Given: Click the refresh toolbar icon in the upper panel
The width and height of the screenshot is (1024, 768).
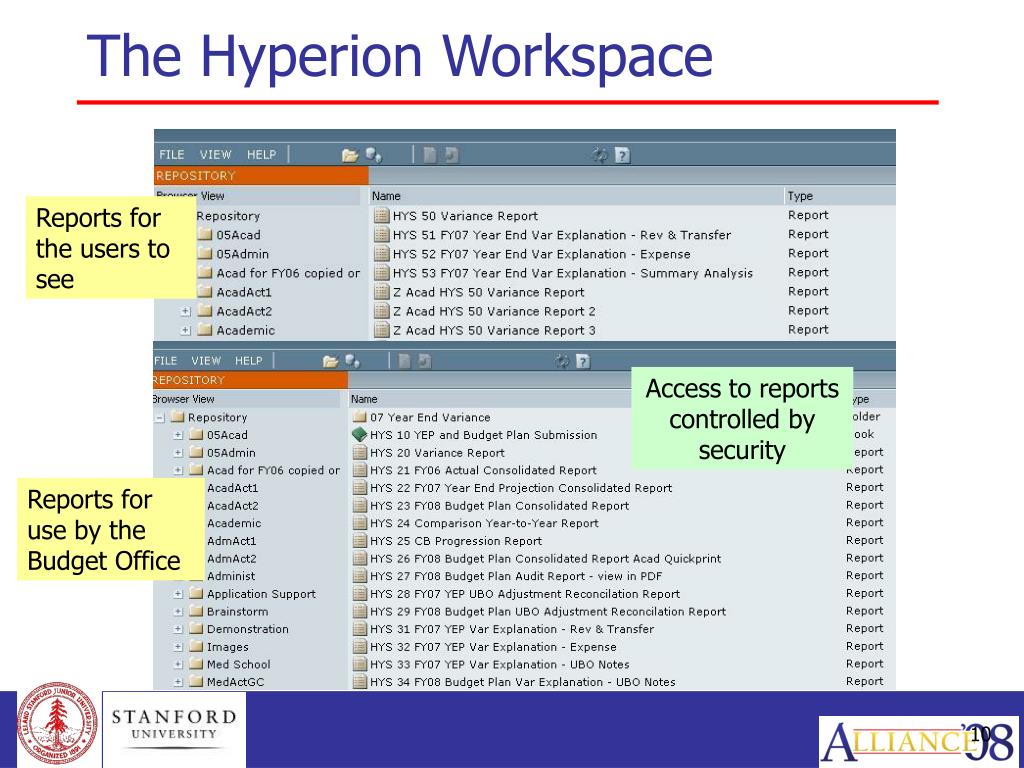Looking at the screenshot, I should (600, 155).
